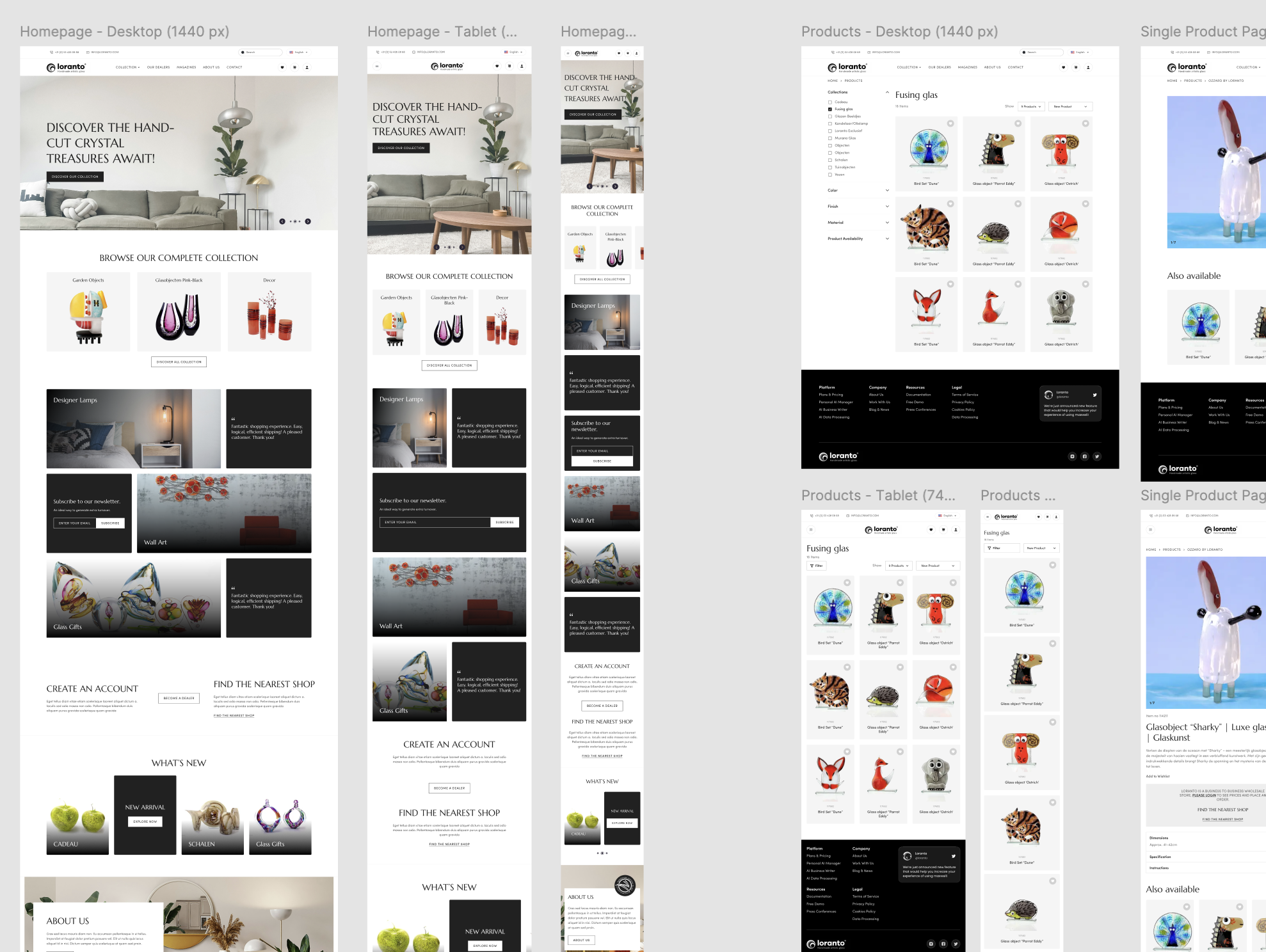
Task: Open New Product sort dropdown in Products Desktop
Action: [1071, 106]
